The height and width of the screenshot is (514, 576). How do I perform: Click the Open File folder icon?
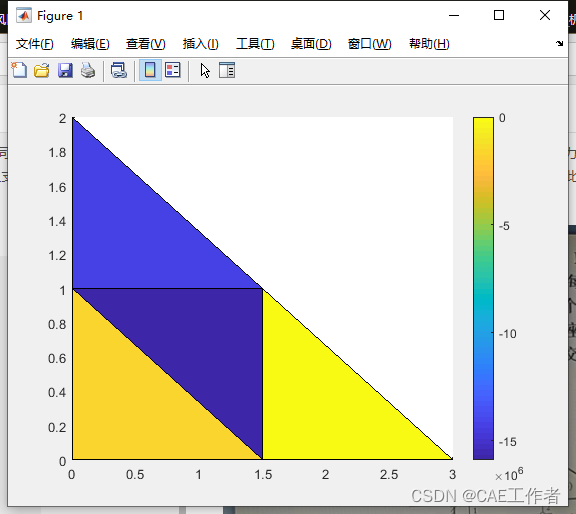pos(42,70)
